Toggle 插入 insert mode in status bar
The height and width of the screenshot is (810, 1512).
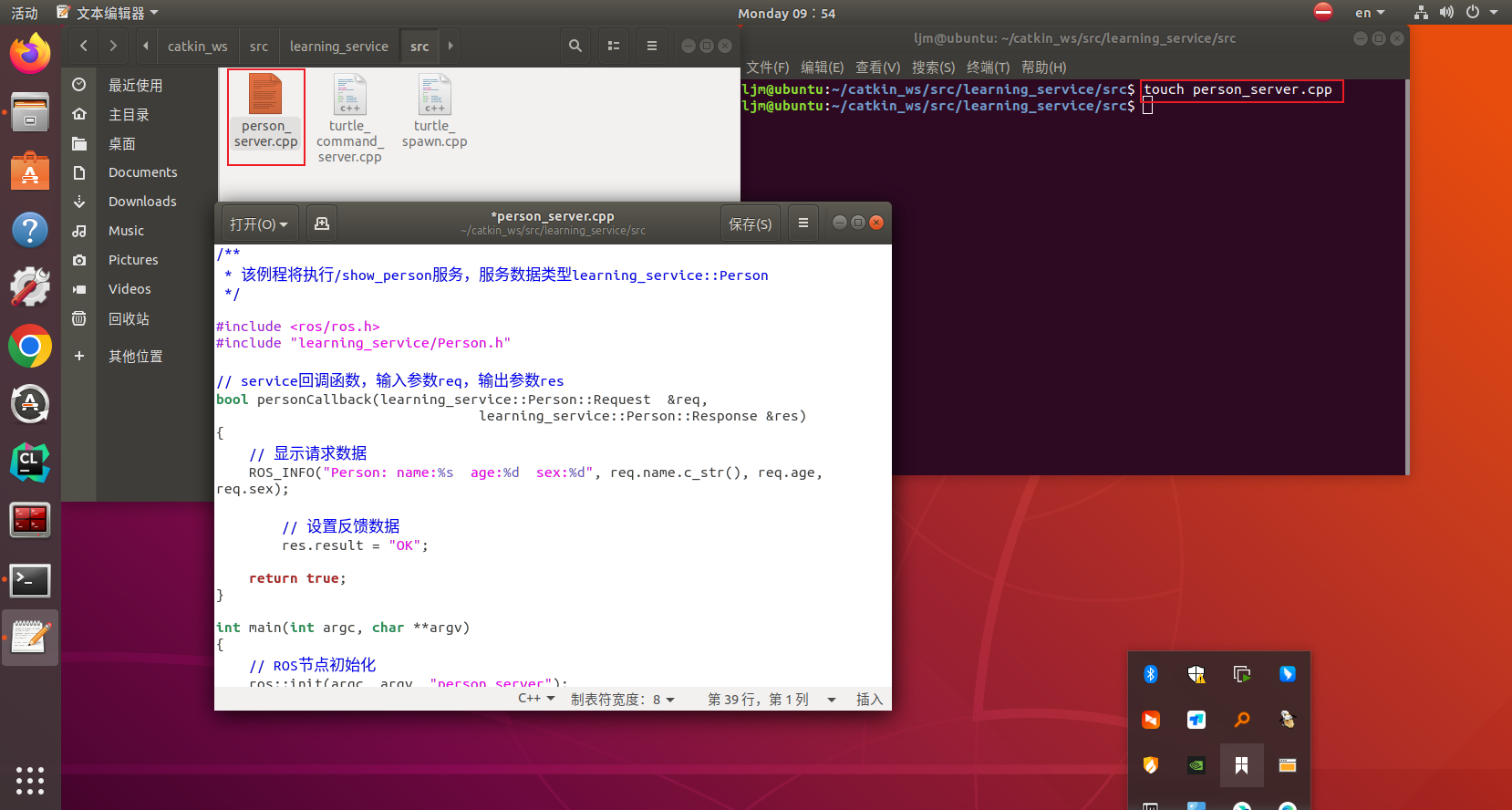tap(869, 700)
